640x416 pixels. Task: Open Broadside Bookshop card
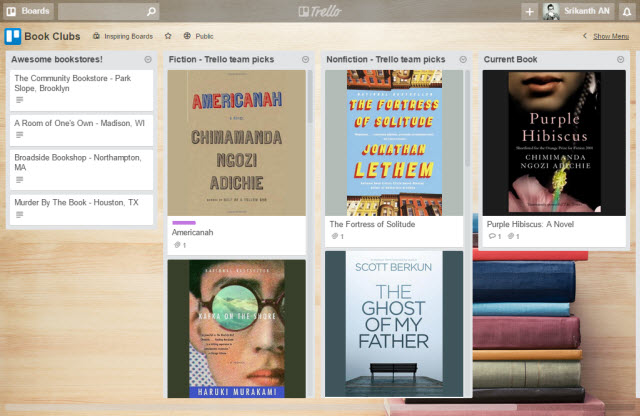(x=81, y=169)
